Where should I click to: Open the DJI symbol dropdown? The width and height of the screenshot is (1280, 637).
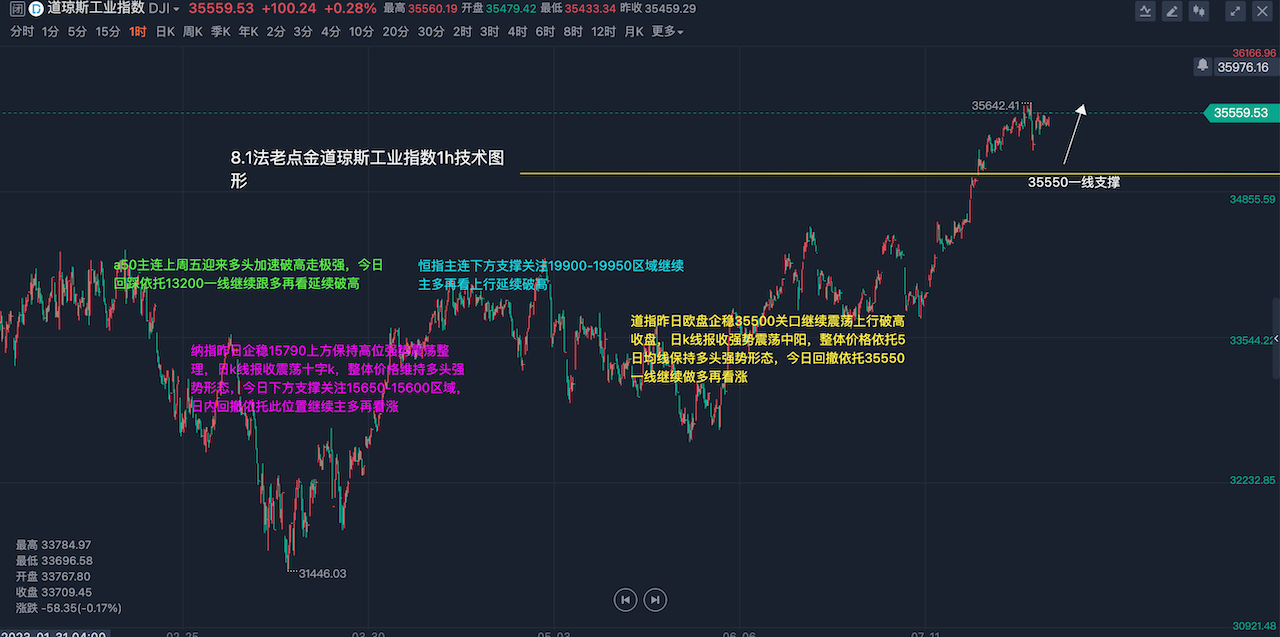(164, 9)
